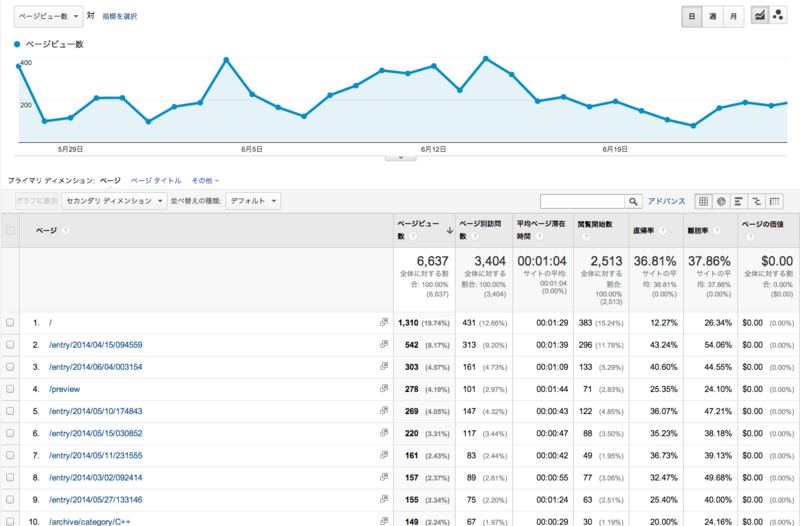
Task: Click the search magnifier button
Action: tap(633, 201)
